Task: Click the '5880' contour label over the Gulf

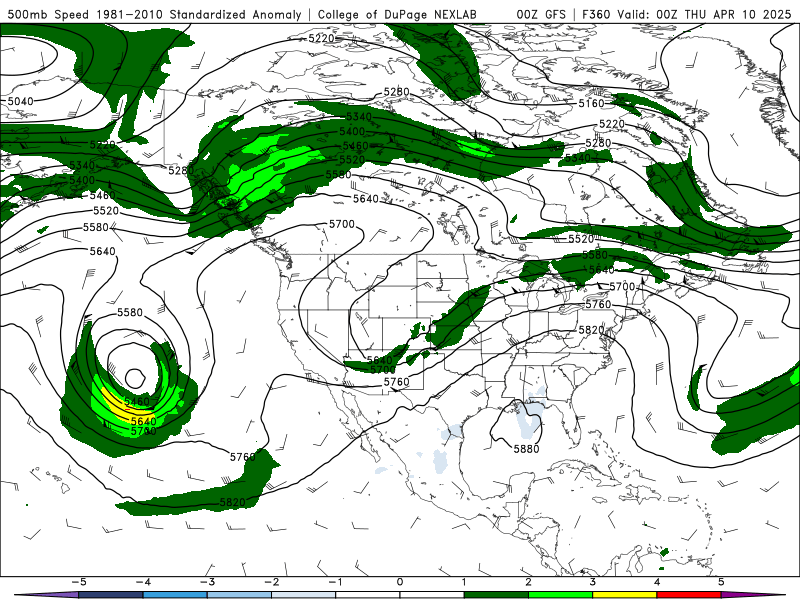Action: (x=526, y=449)
